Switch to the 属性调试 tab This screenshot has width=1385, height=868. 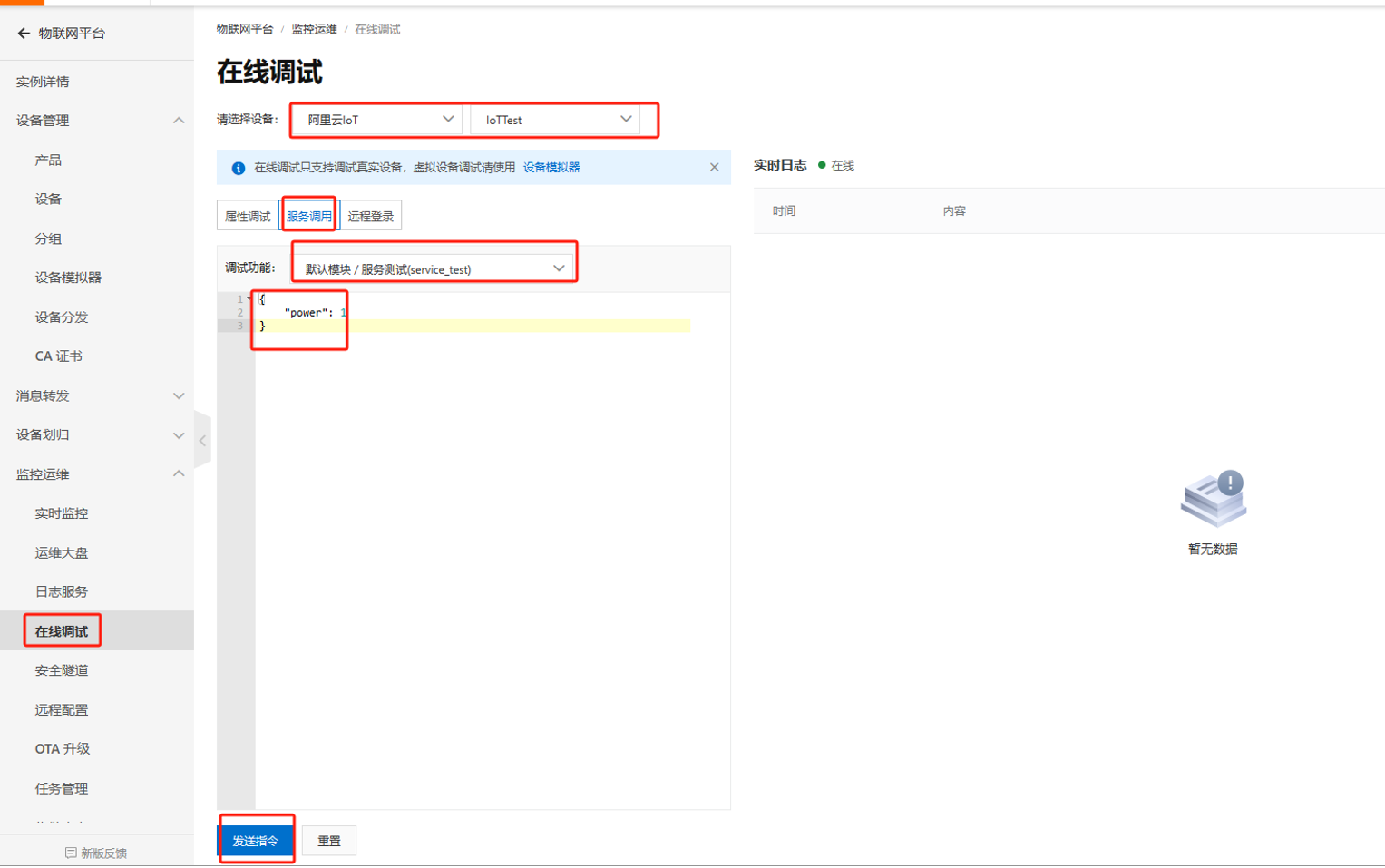[248, 216]
